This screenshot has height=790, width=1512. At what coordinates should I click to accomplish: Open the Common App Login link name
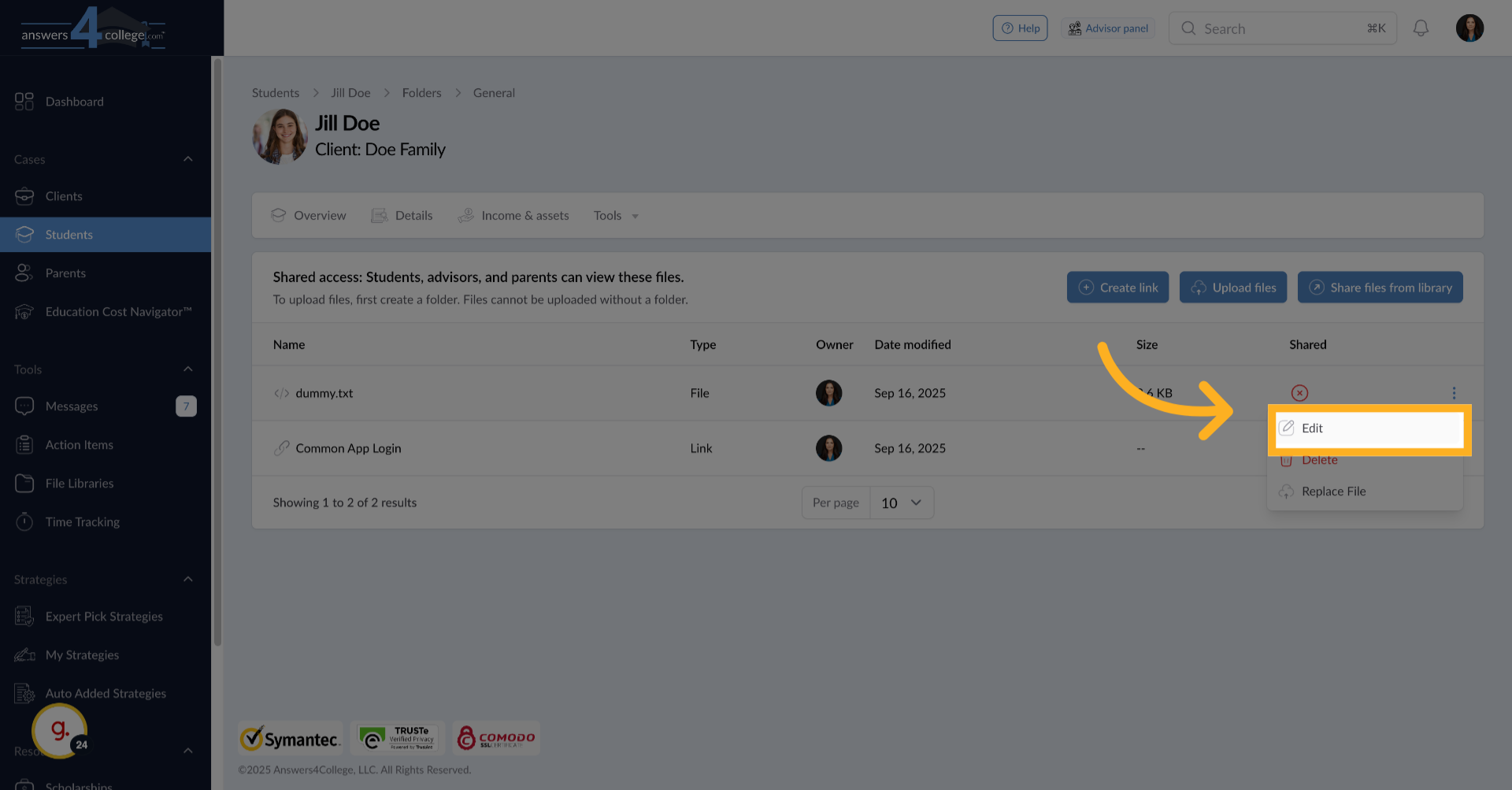(x=348, y=448)
